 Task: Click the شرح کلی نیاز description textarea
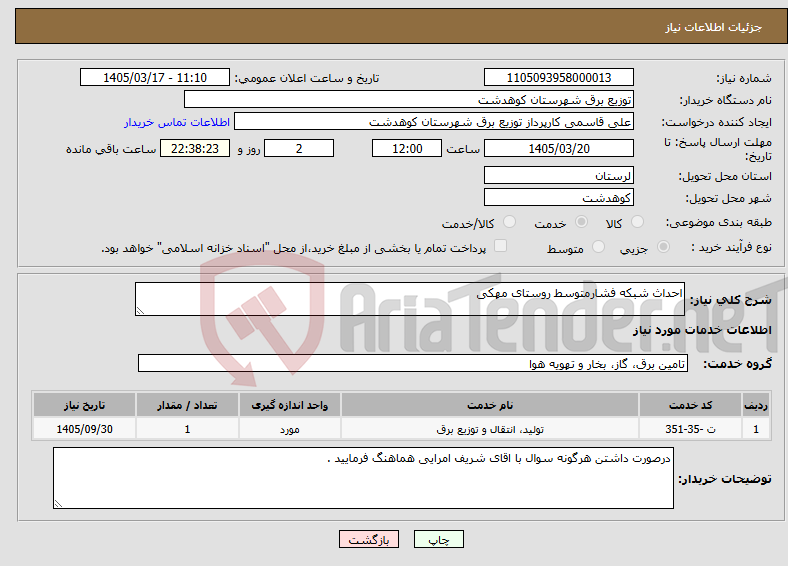(x=410, y=299)
